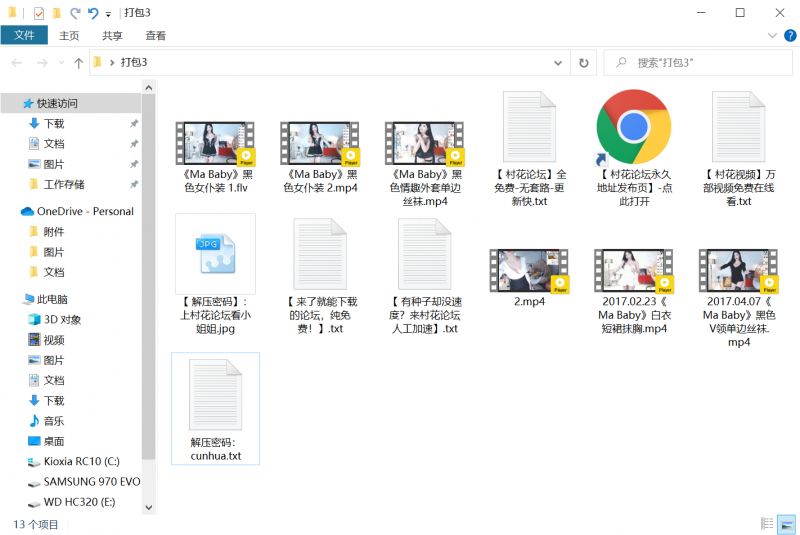
Task: Select the JPG image file icon
Action: point(215,253)
